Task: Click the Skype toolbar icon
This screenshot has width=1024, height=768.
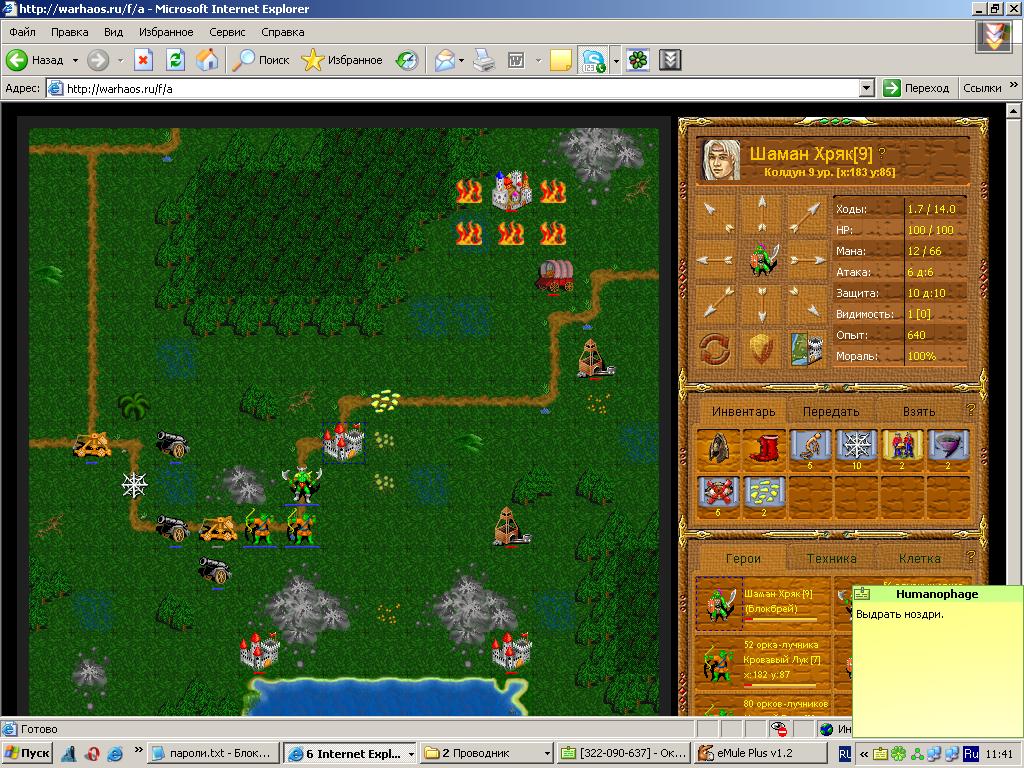Action: 594,60
